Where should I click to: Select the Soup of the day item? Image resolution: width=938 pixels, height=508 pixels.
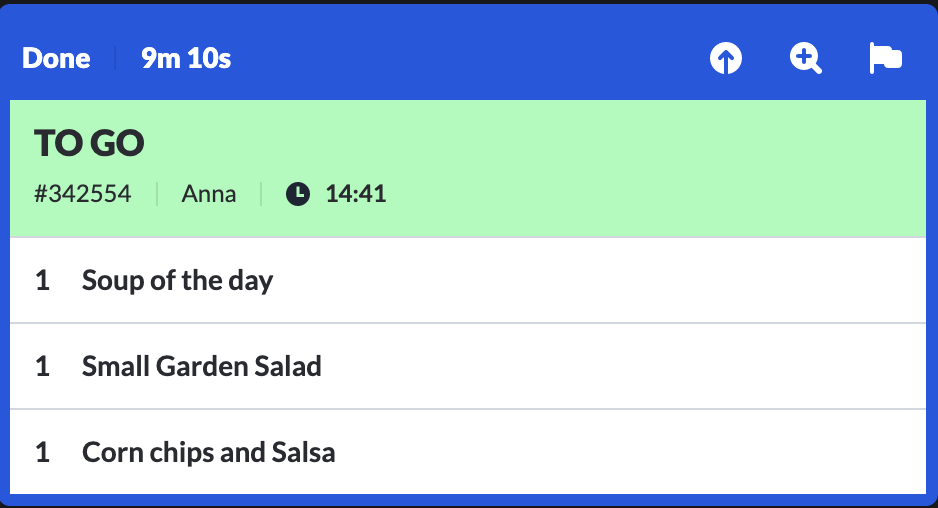tap(468, 280)
